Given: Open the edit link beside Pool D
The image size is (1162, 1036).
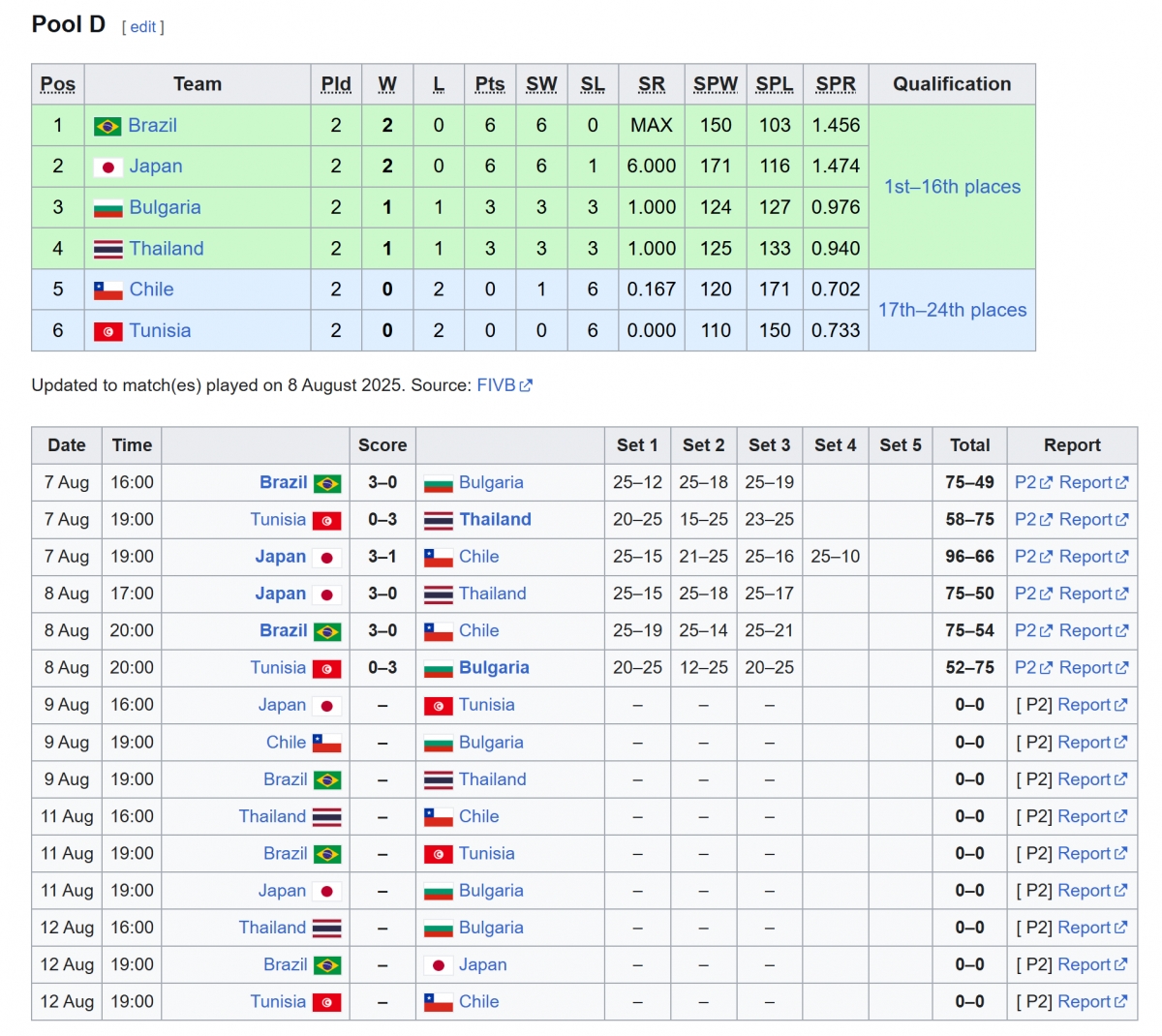Looking at the screenshot, I should (x=143, y=27).
